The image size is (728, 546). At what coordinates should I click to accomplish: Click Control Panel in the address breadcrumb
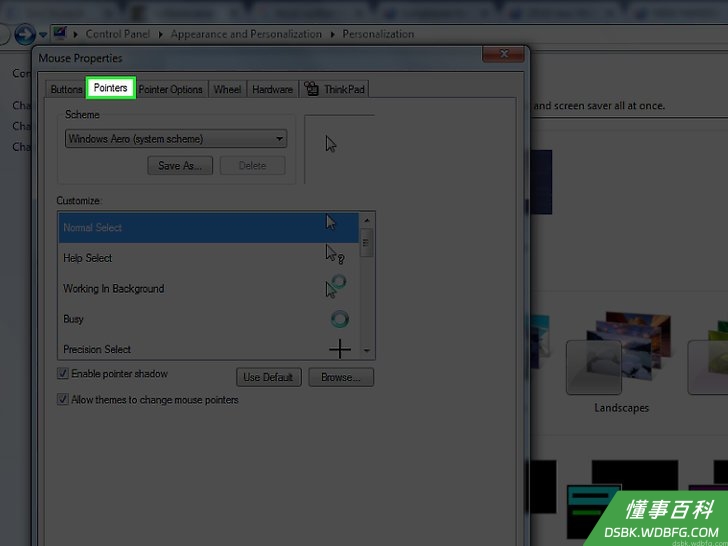118,34
